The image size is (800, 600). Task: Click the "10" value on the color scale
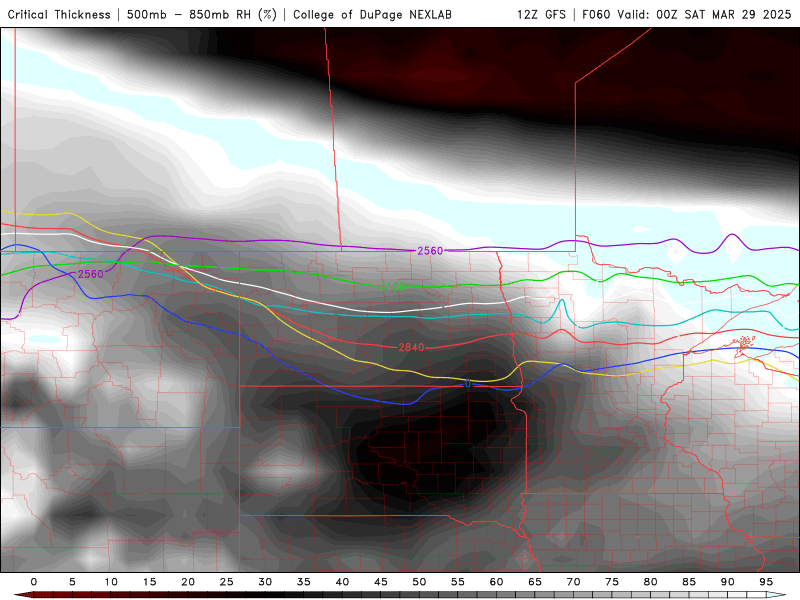(x=111, y=582)
